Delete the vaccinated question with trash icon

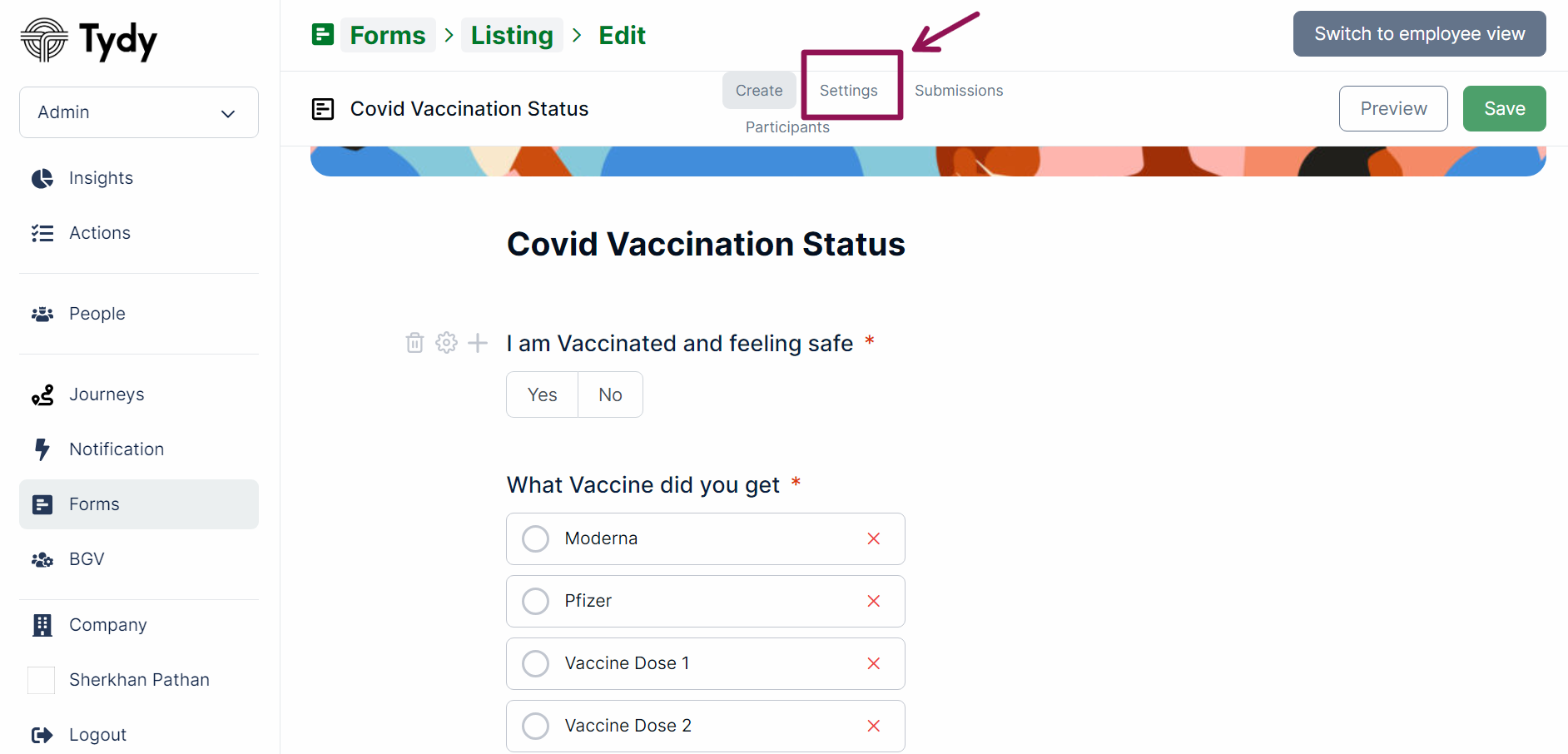(414, 343)
